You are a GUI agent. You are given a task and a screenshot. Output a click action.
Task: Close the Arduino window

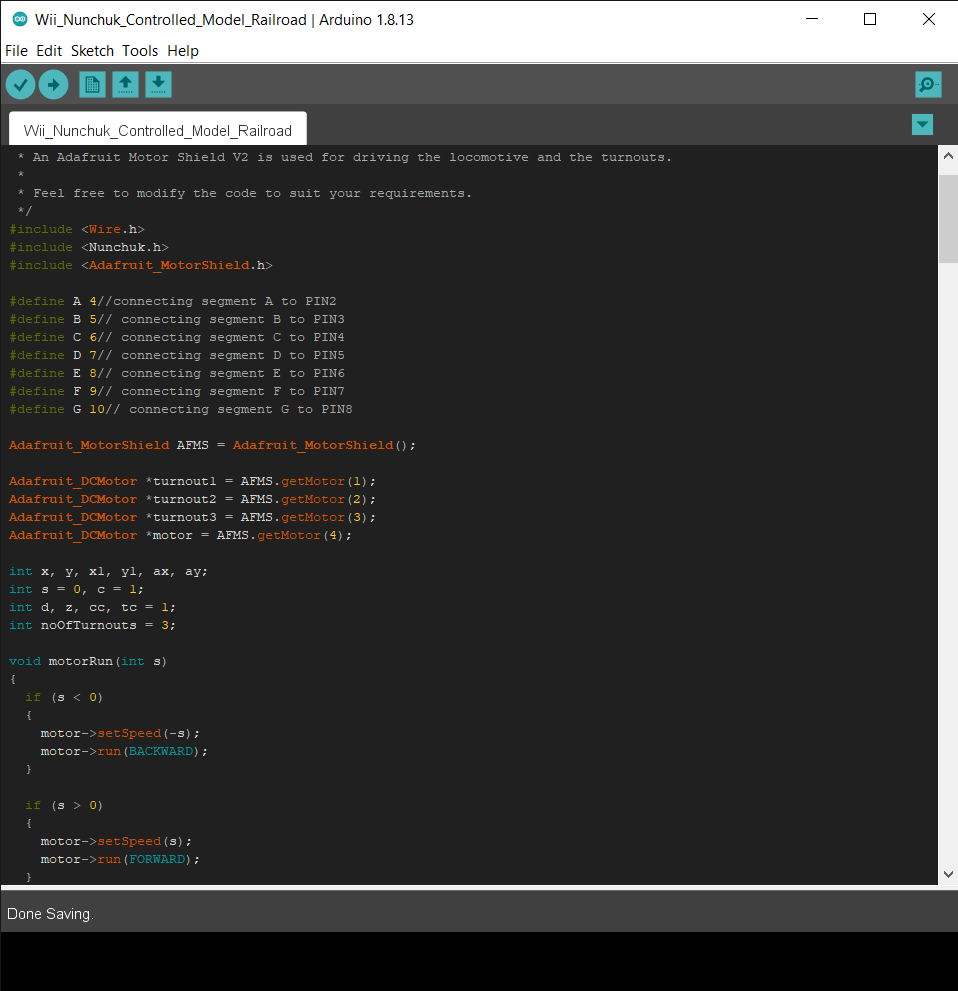(x=928, y=19)
